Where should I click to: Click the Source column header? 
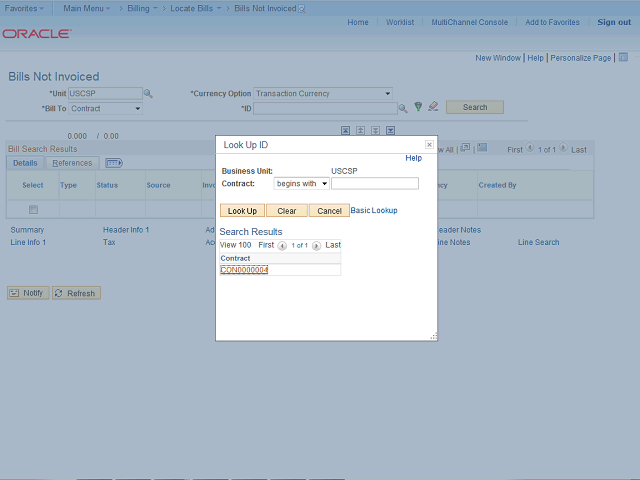point(158,185)
